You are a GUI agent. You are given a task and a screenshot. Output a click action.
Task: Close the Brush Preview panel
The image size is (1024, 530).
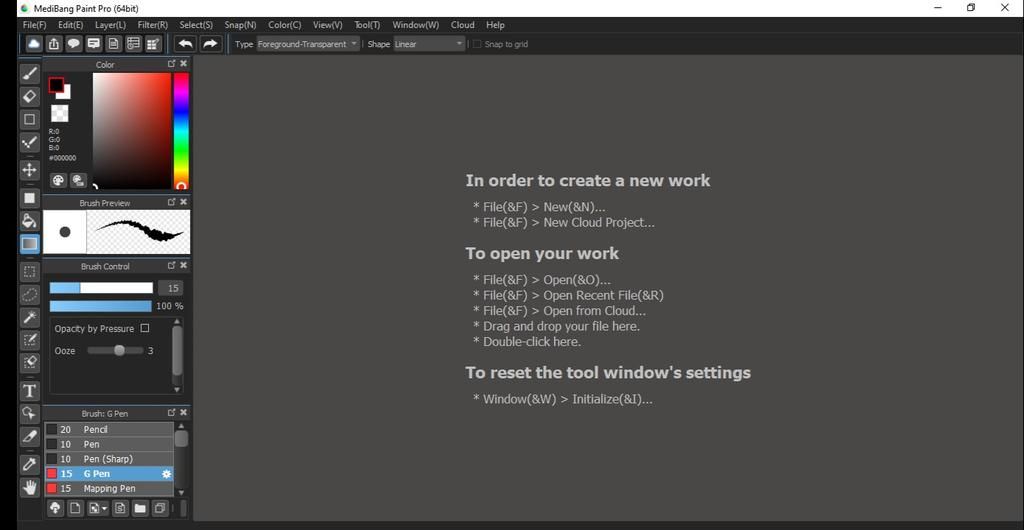[184, 202]
